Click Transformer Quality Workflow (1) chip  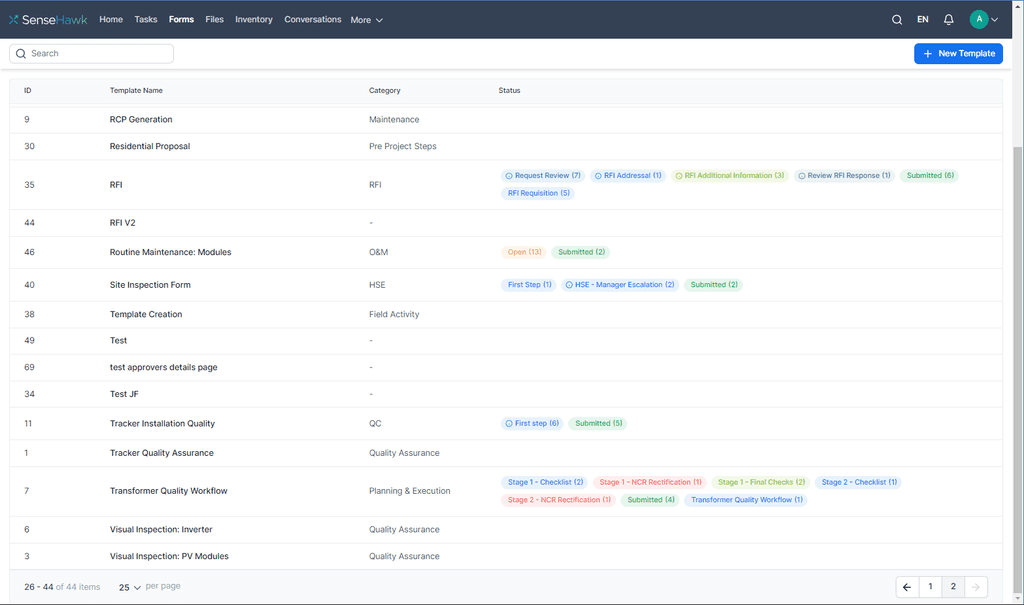746,500
